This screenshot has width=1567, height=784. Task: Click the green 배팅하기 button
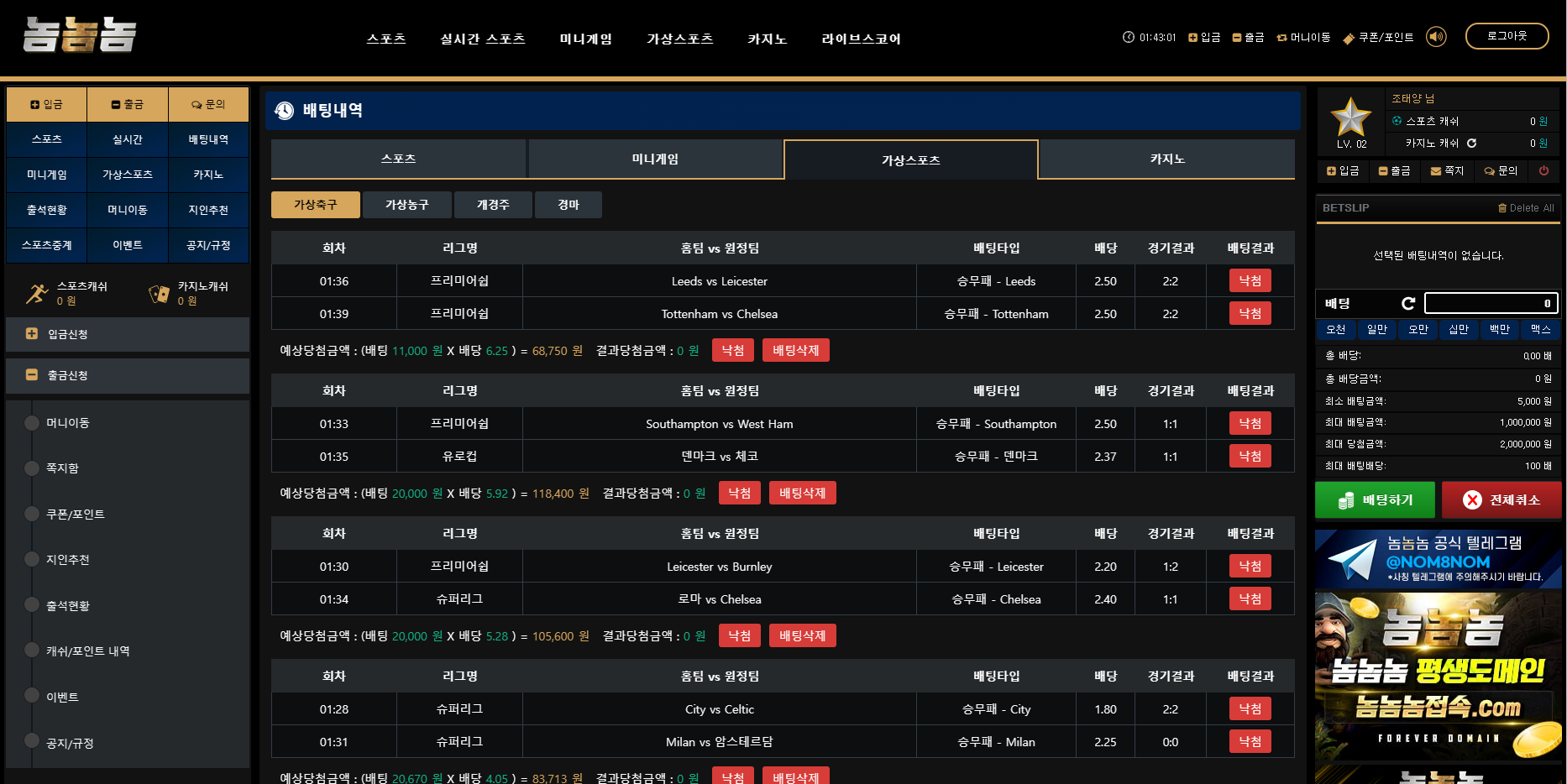pyautogui.click(x=1375, y=500)
